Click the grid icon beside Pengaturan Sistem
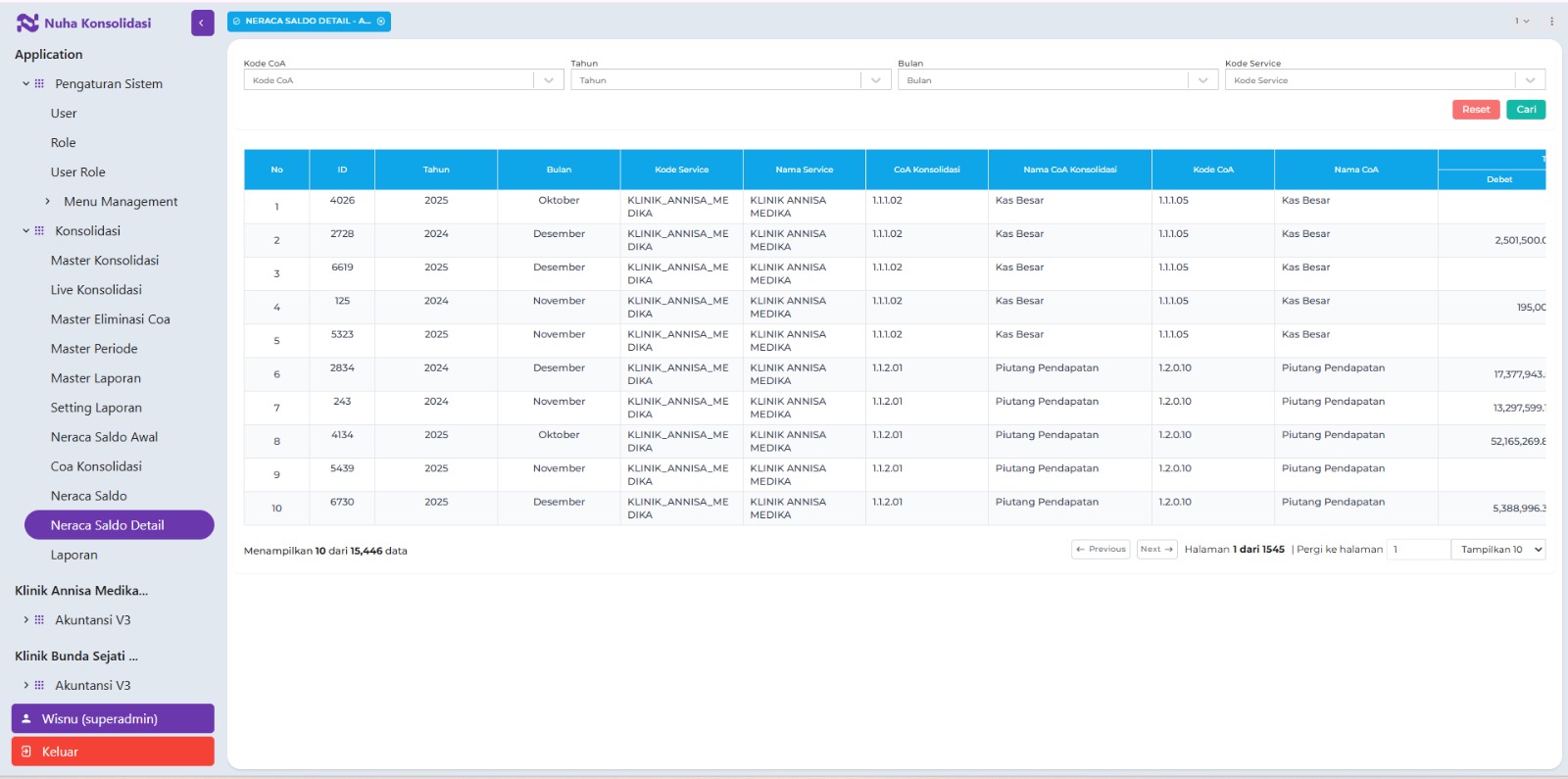The height and width of the screenshot is (779, 1568). [x=39, y=83]
